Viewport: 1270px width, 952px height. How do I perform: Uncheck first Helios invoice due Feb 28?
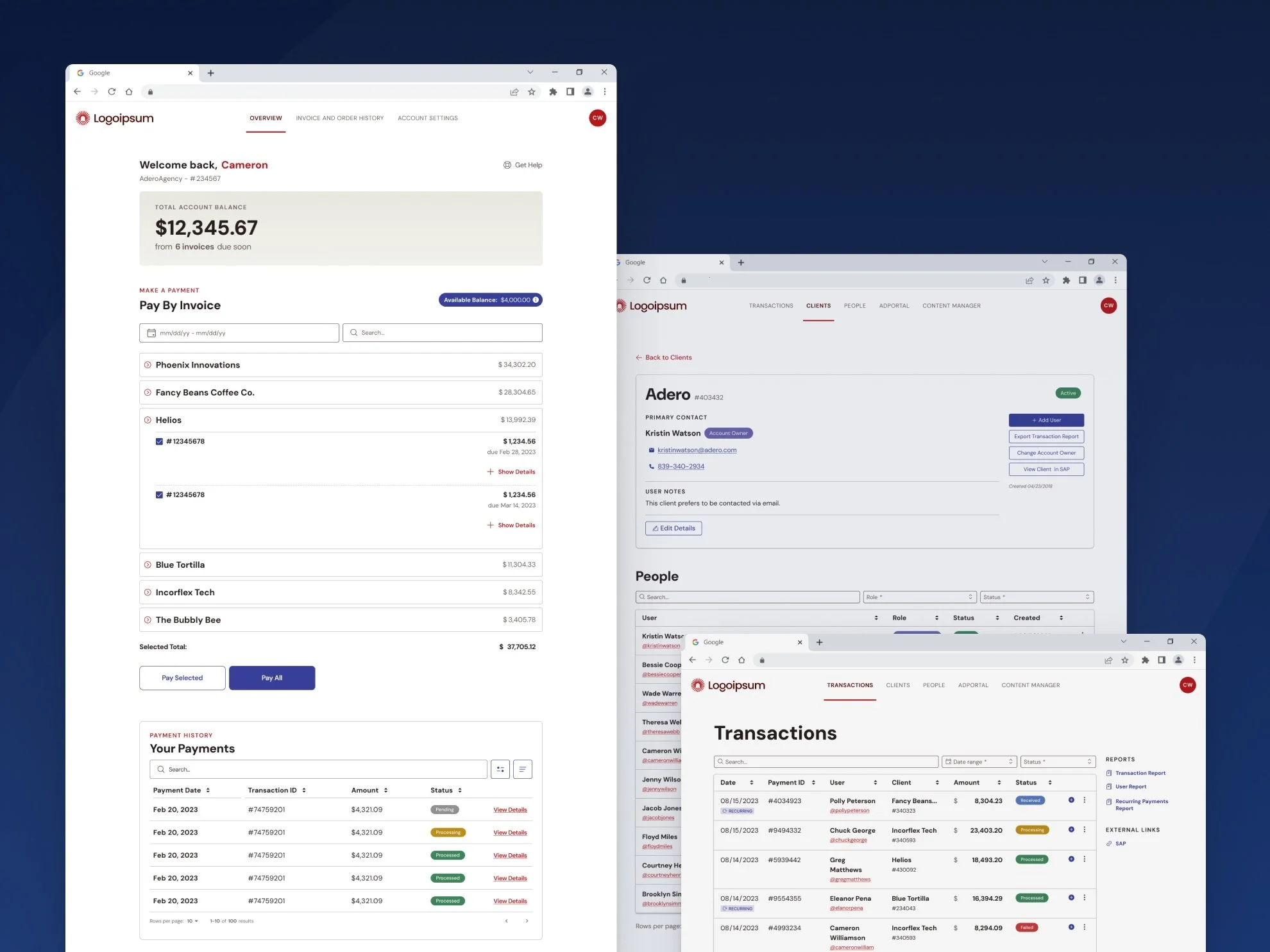159,441
